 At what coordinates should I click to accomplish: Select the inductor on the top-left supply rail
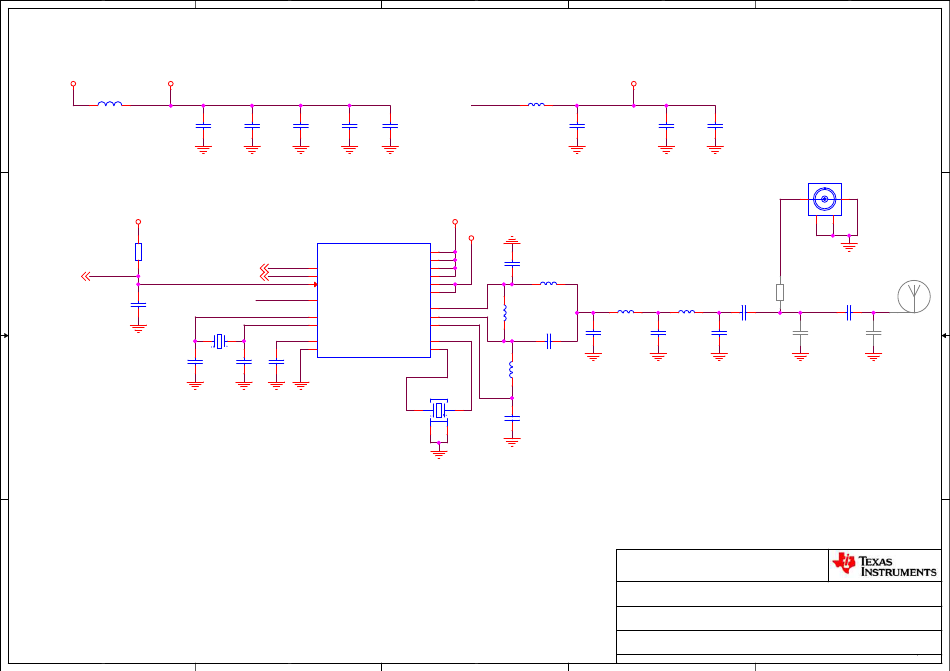[110, 104]
